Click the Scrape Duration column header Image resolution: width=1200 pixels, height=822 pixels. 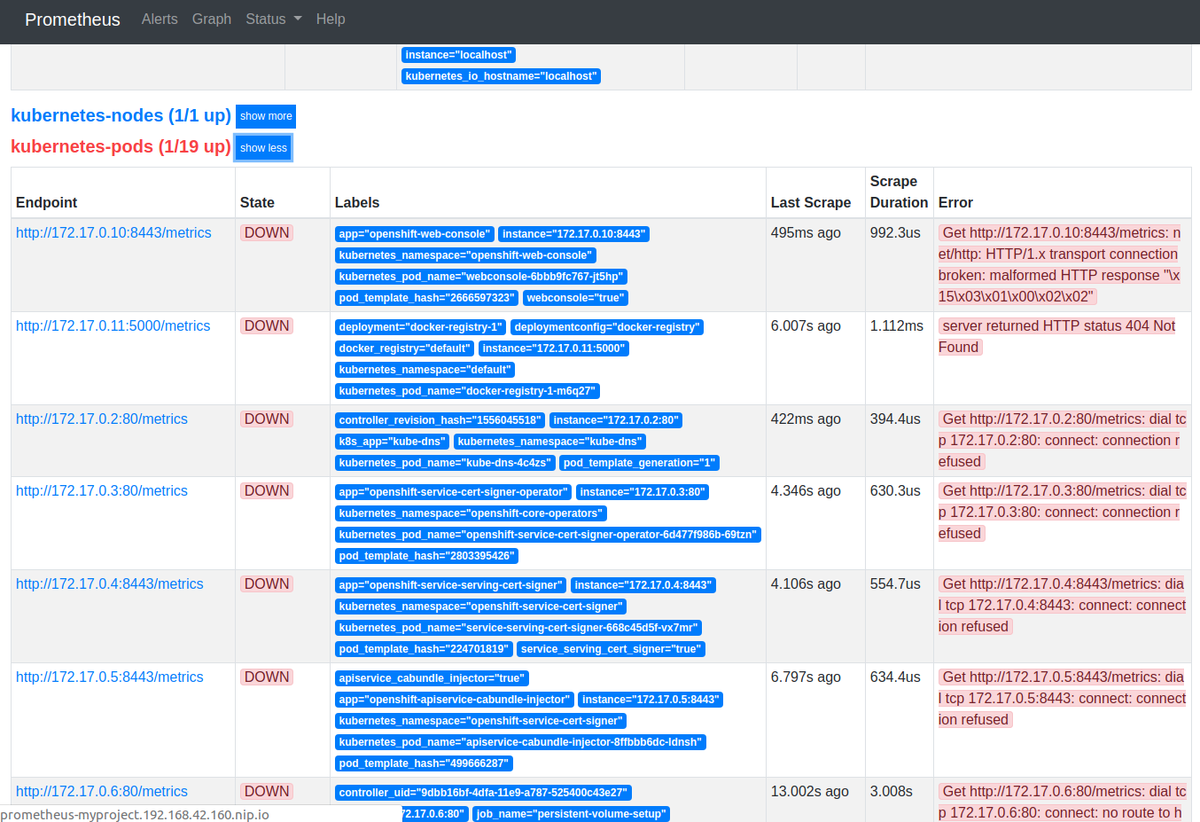pos(899,192)
